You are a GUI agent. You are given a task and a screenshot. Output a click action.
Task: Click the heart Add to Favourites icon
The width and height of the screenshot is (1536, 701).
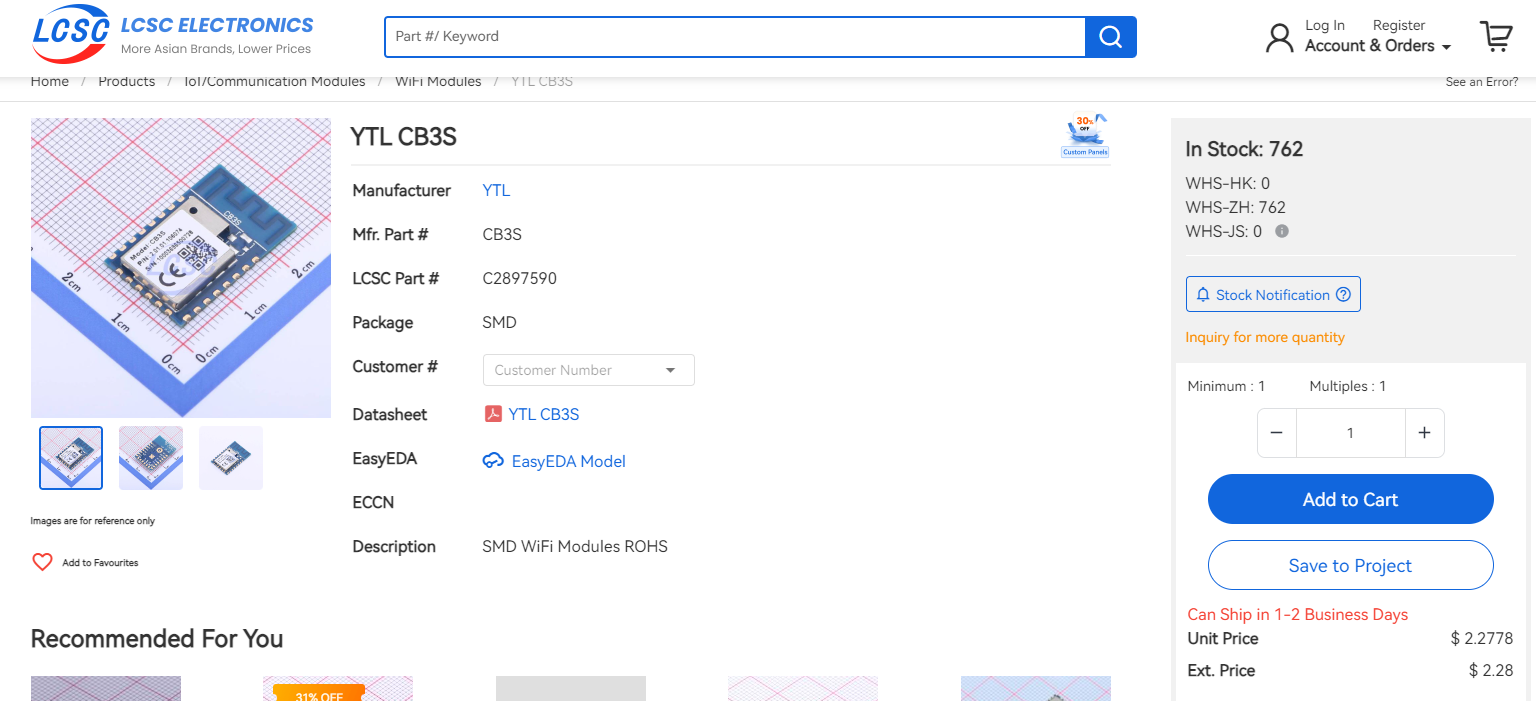tap(42, 562)
